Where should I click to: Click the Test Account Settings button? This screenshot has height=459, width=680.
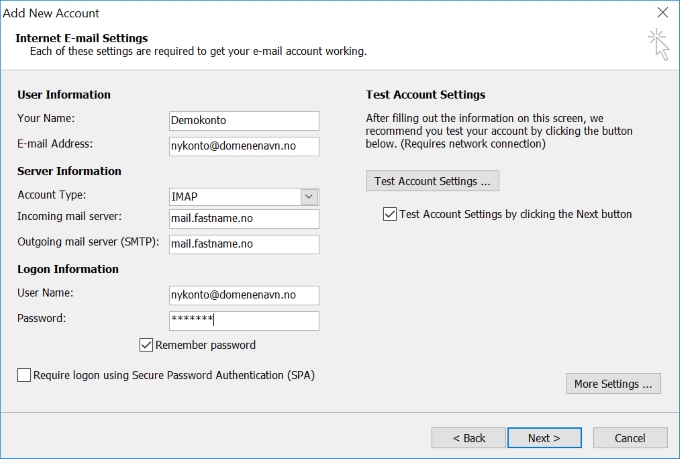432,181
